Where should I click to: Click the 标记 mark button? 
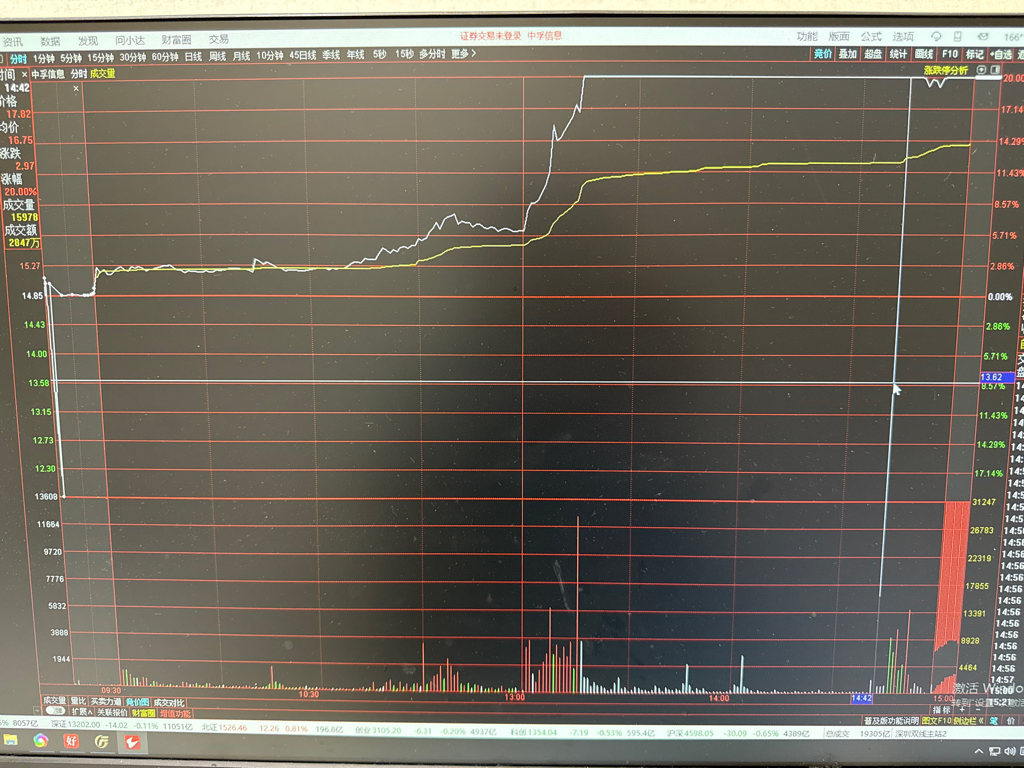[x=975, y=54]
